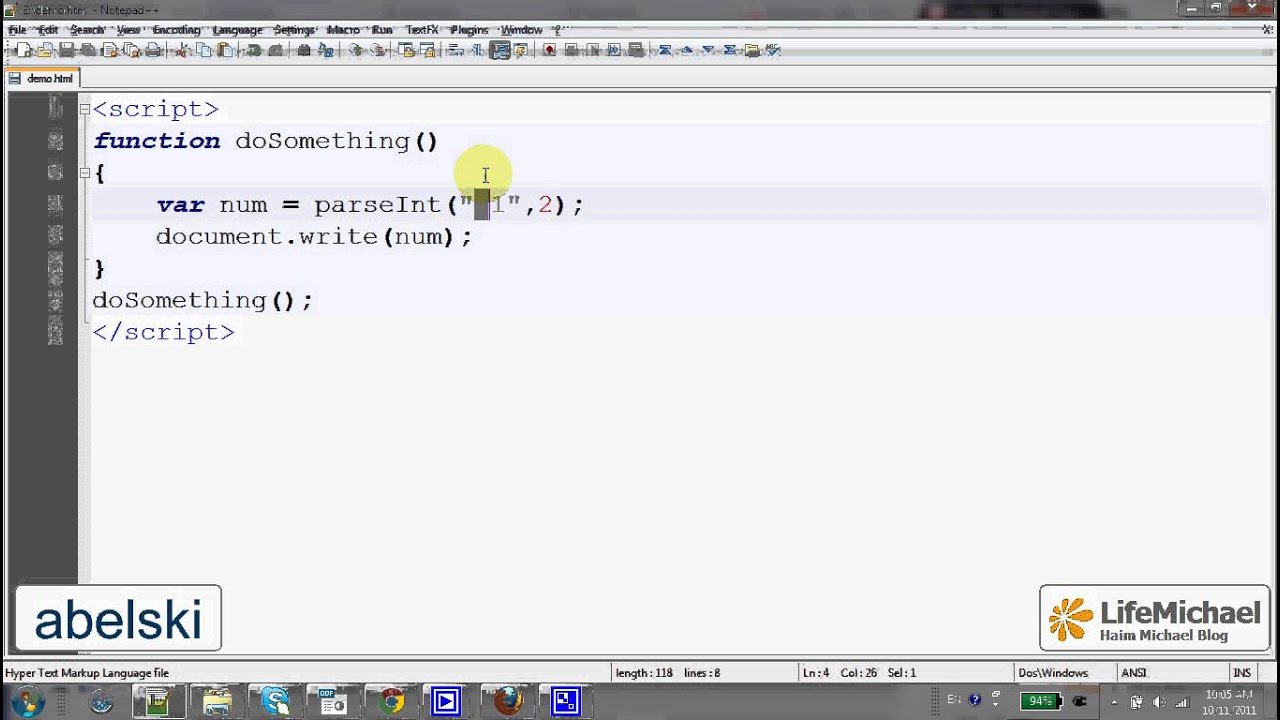The height and width of the screenshot is (720, 1280).
Task: Turn off the highlighted indent guide button
Action: [x=500, y=50]
